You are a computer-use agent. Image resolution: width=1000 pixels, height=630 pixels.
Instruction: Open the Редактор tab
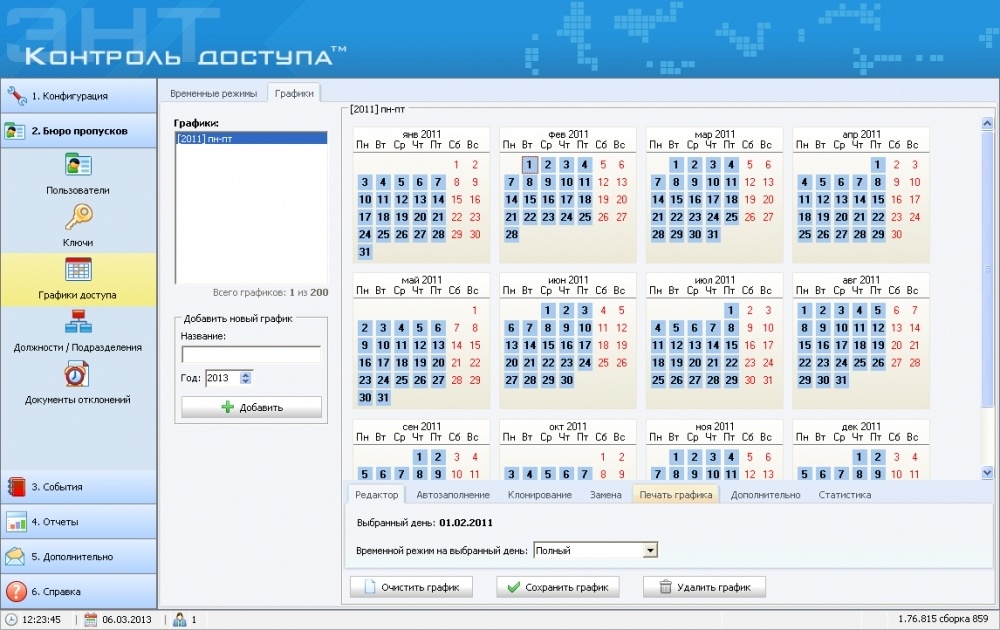[376, 495]
